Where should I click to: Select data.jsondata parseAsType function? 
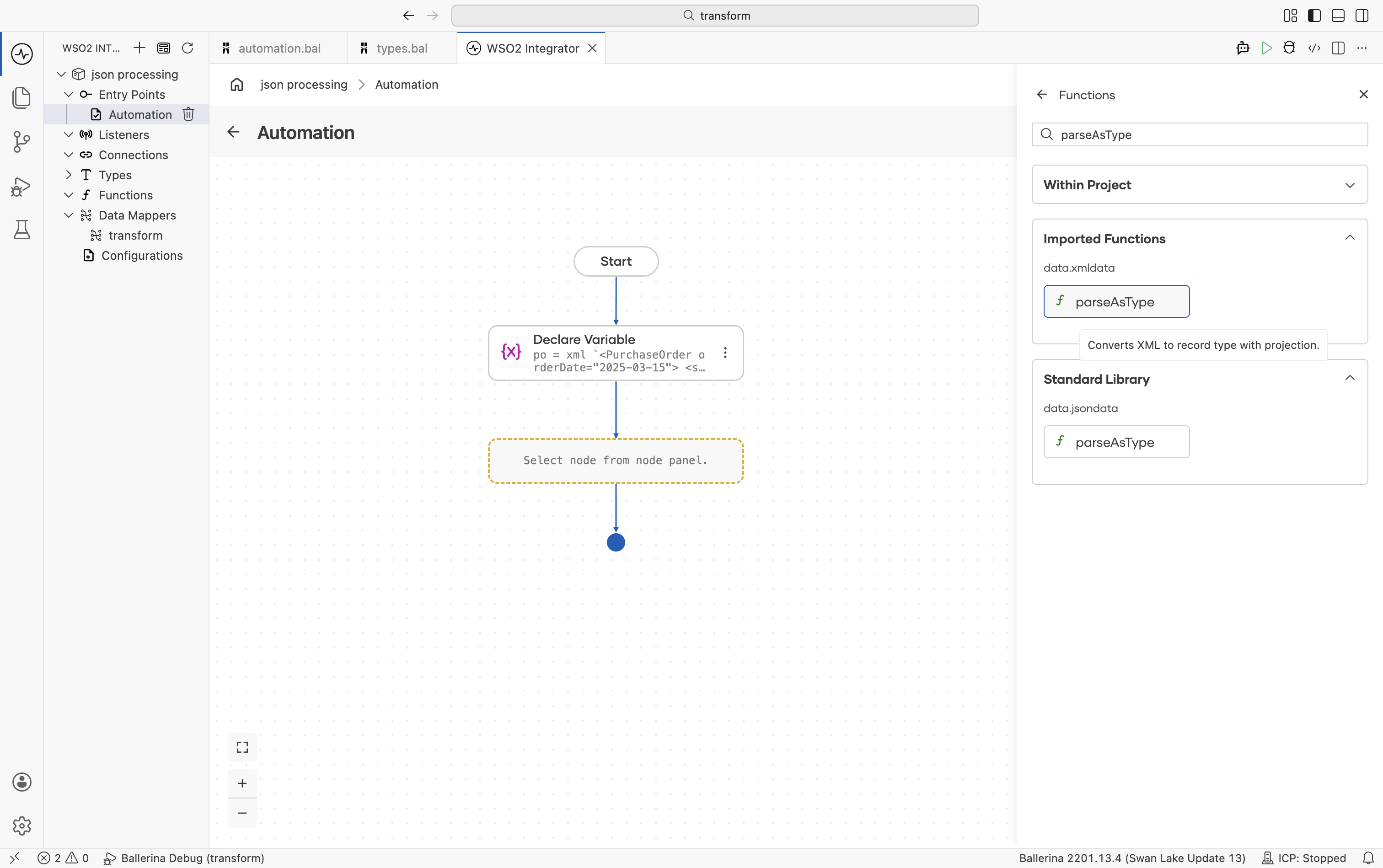pyautogui.click(x=1117, y=441)
